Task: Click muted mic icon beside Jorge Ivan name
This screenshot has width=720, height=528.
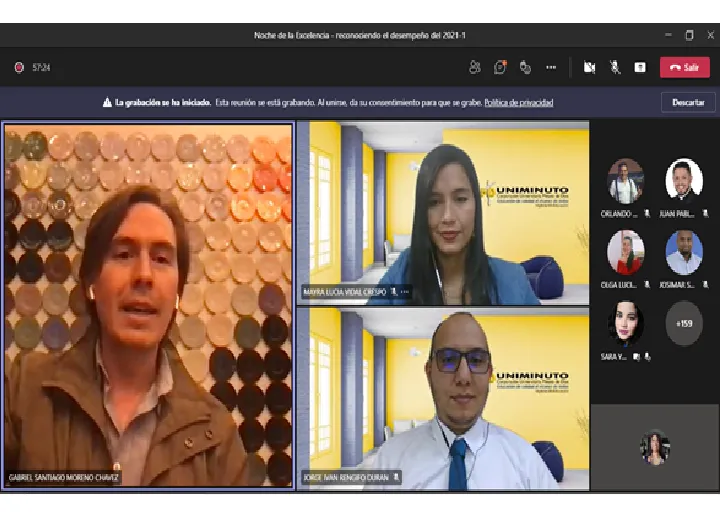Action: (x=396, y=477)
